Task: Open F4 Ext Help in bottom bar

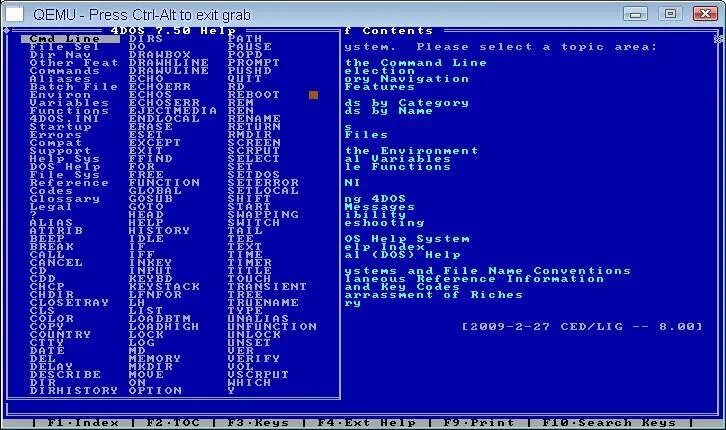Action: coord(366,423)
